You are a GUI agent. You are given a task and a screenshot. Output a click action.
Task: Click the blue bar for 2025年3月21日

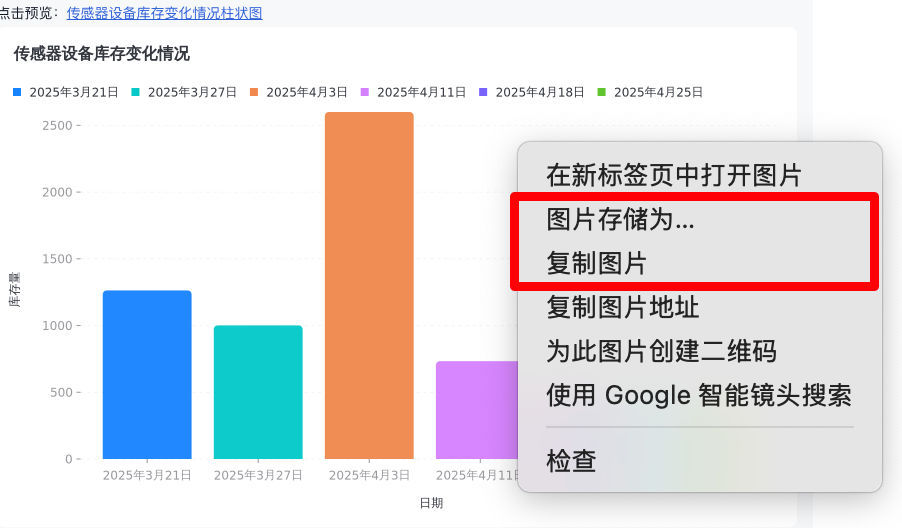147,374
